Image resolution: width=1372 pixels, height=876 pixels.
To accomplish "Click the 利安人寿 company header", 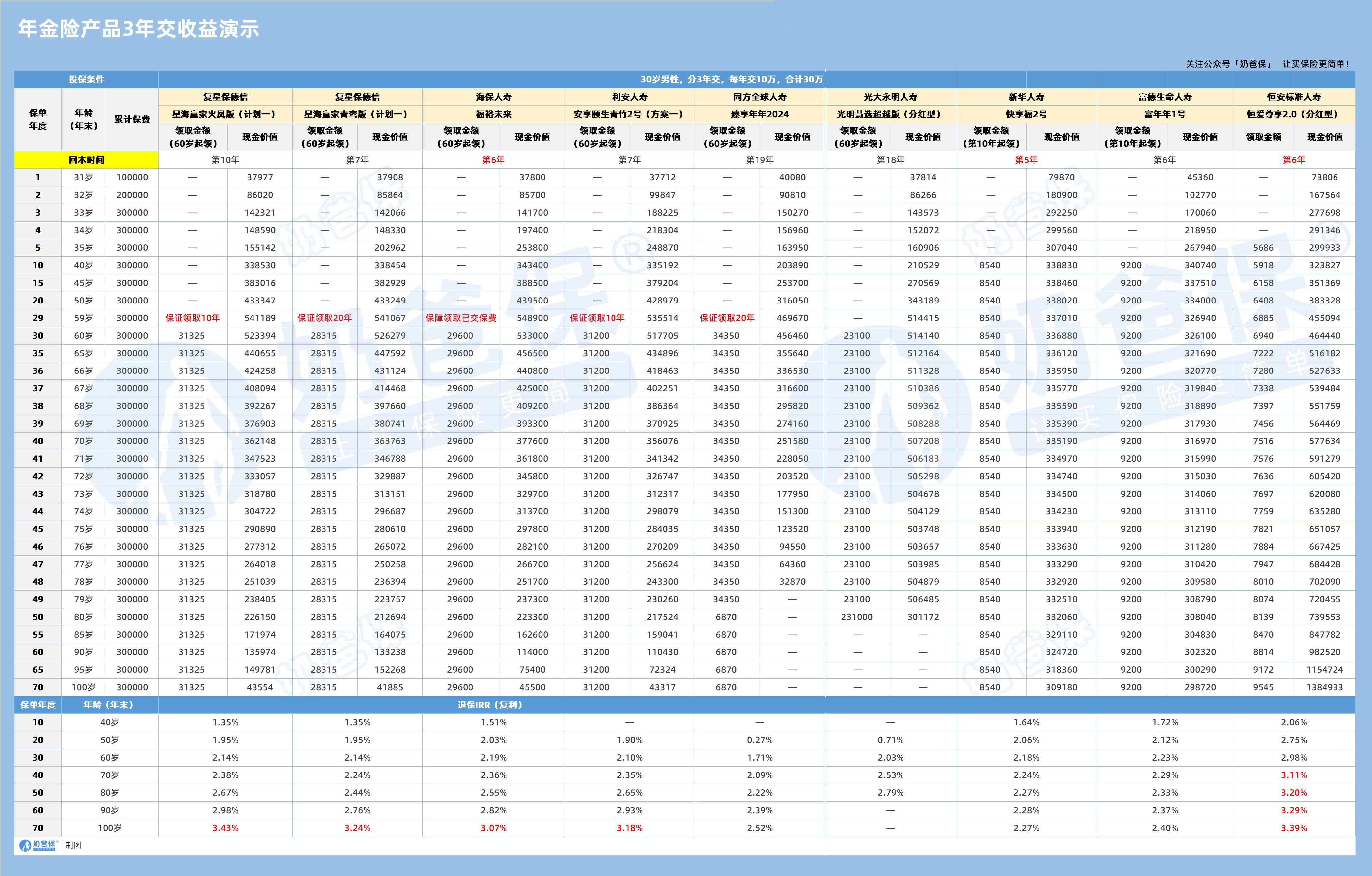I will point(629,97).
